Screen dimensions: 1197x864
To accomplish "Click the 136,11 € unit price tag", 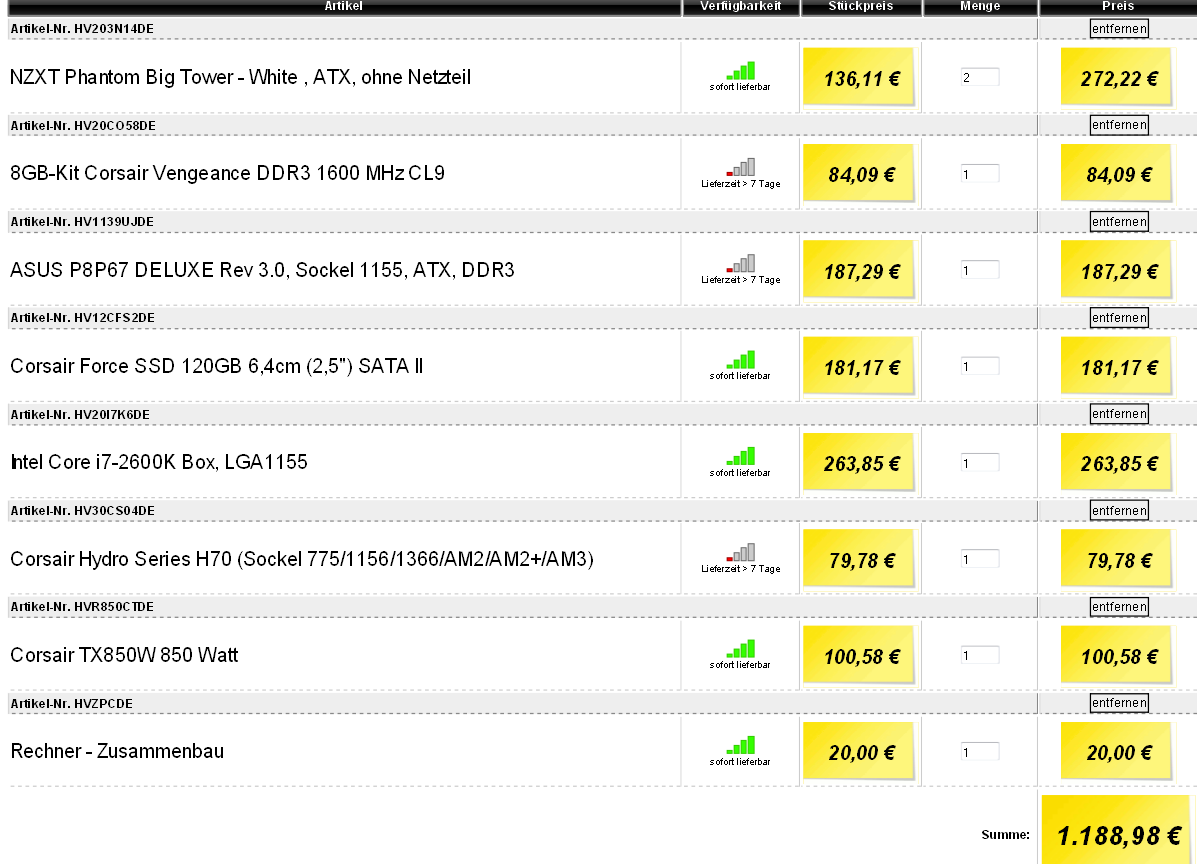I will (x=859, y=77).
